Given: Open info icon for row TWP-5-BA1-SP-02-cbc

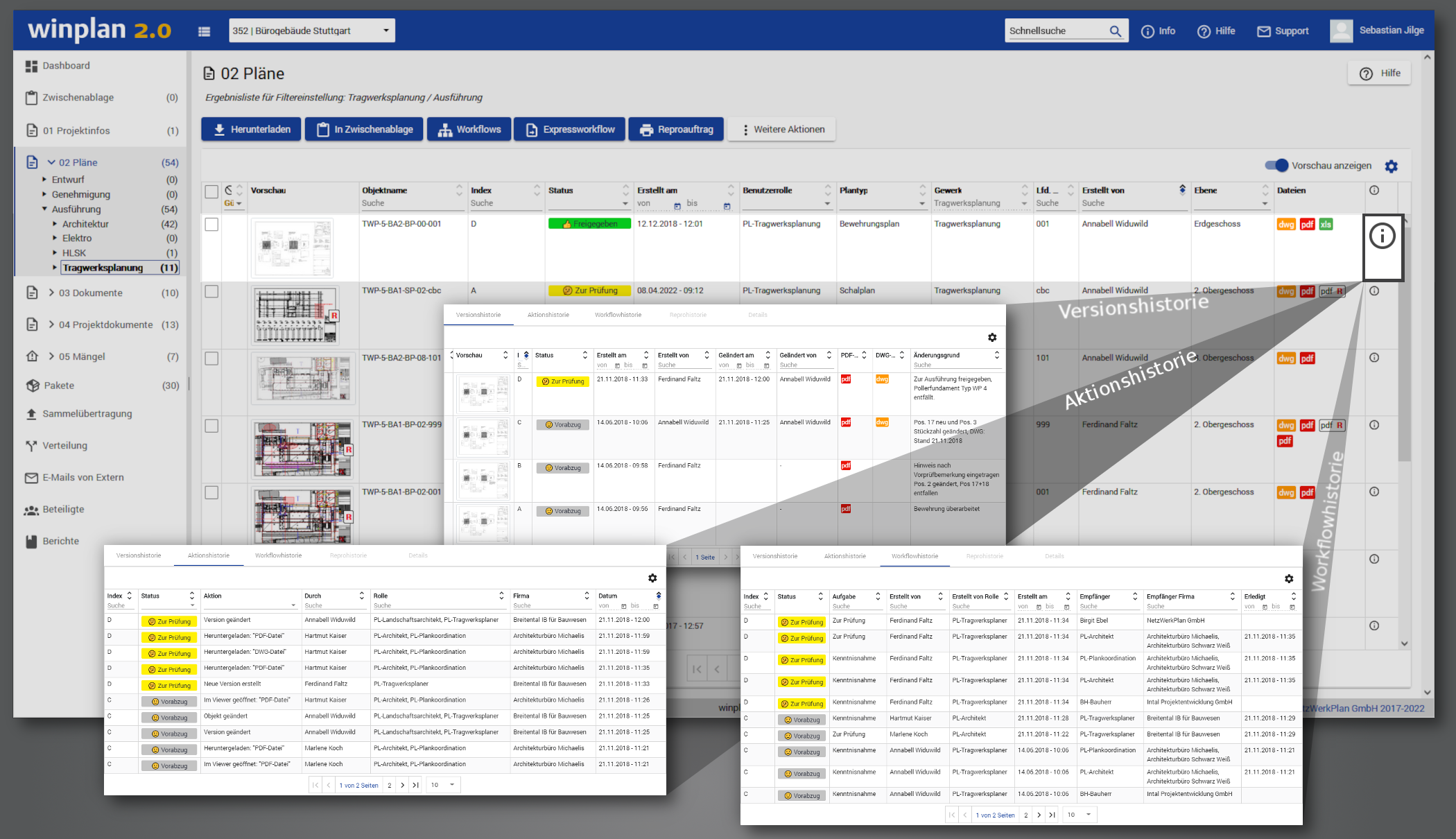Looking at the screenshot, I should (1373, 291).
